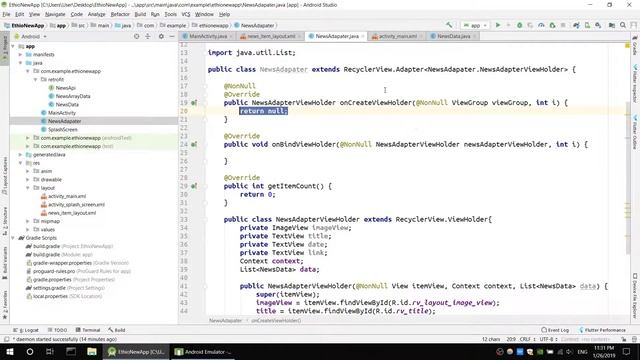Viewport: 640px width, 360px height.
Task: Open the Project Structure icon
Action: (612, 25)
